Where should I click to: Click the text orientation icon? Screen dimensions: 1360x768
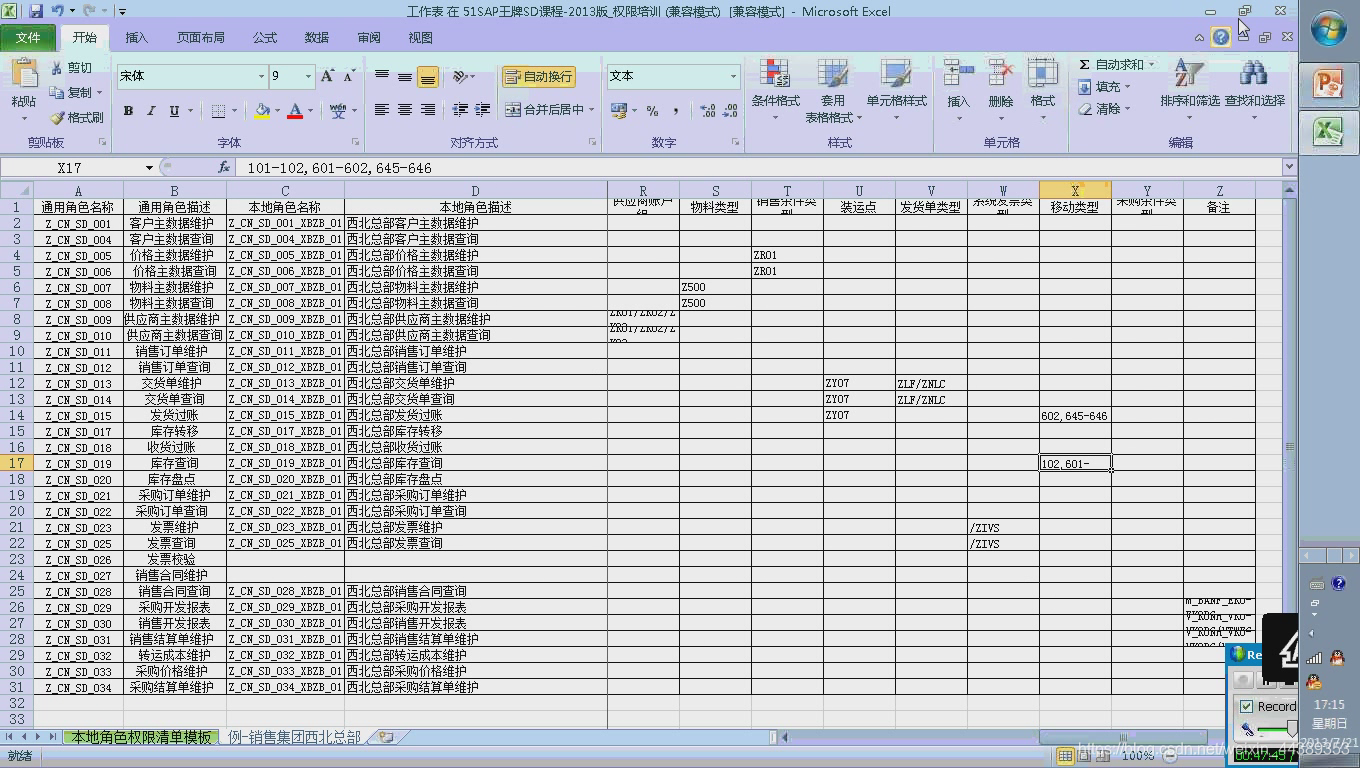click(x=460, y=77)
